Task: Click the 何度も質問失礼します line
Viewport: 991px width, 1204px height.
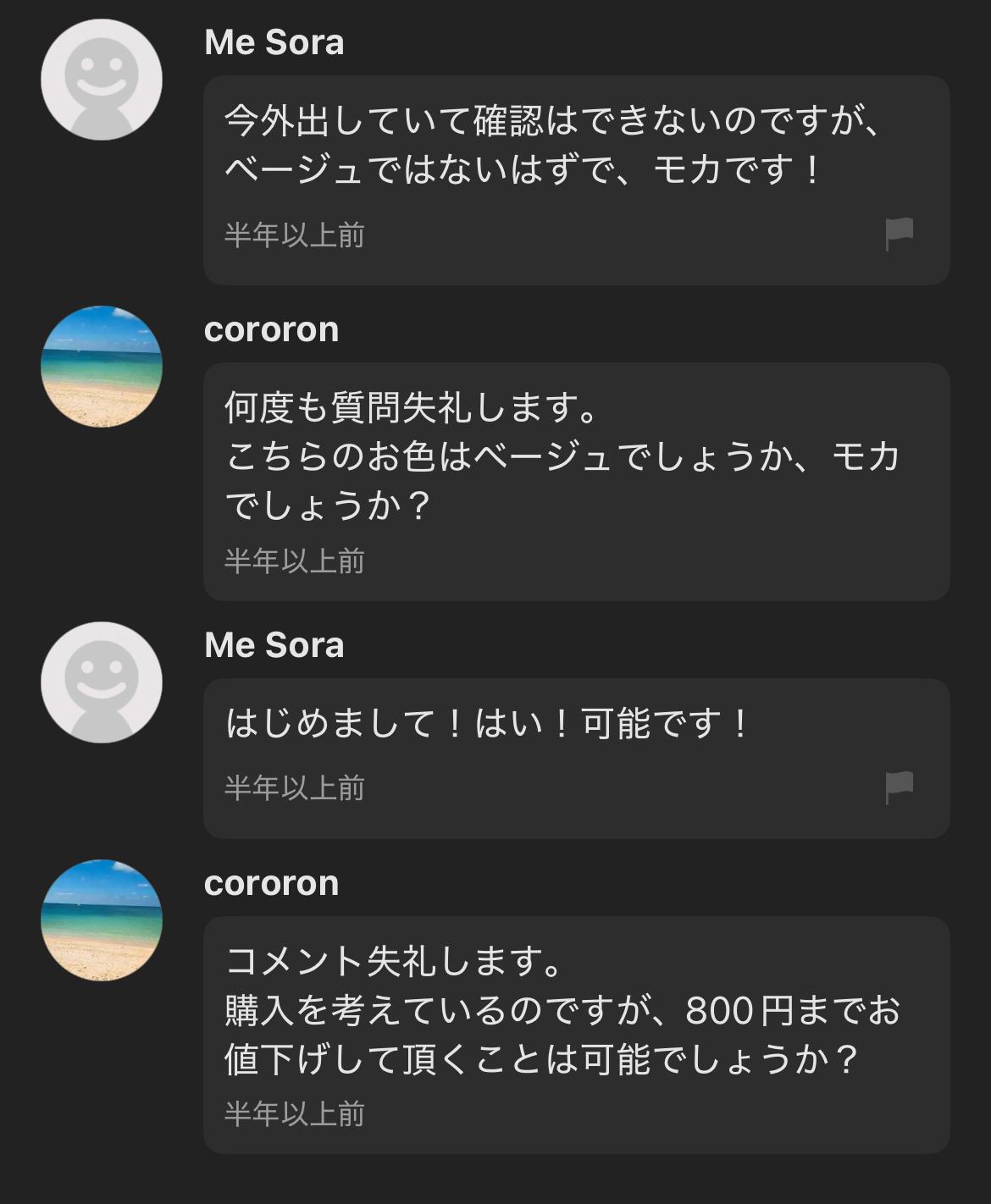Action: (412, 408)
